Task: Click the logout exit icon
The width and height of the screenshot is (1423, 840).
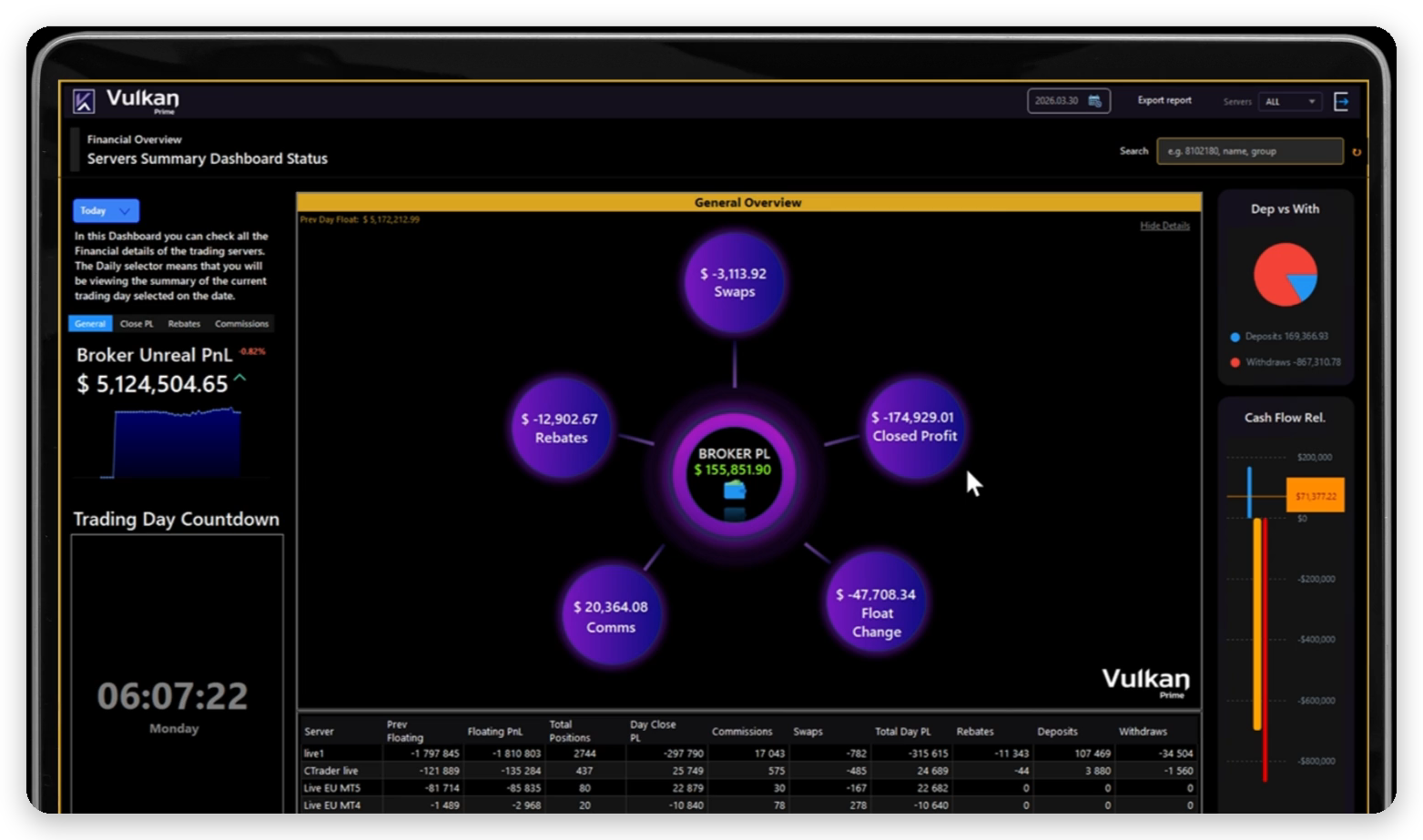Action: (x=1341, y=101)
